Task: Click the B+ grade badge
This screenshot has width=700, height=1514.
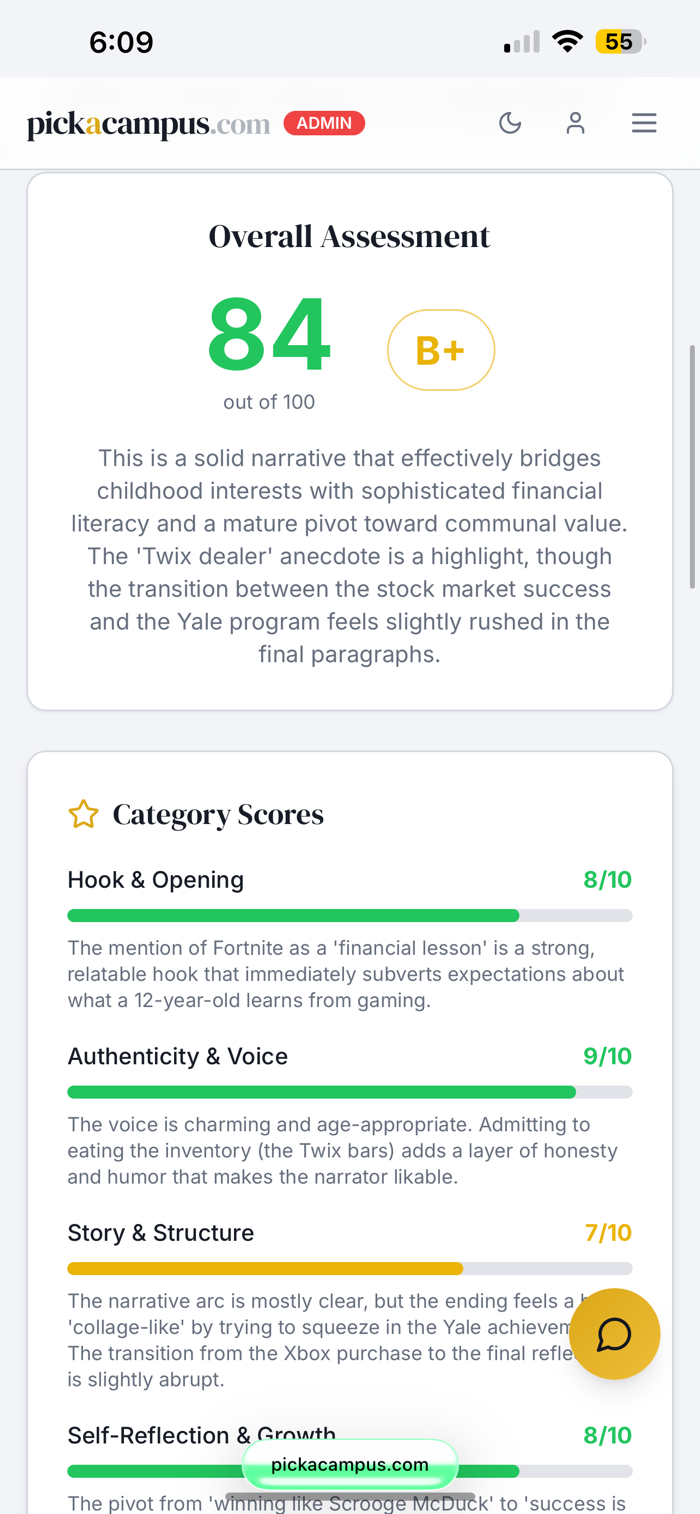Action: click(x=440, y=350)
